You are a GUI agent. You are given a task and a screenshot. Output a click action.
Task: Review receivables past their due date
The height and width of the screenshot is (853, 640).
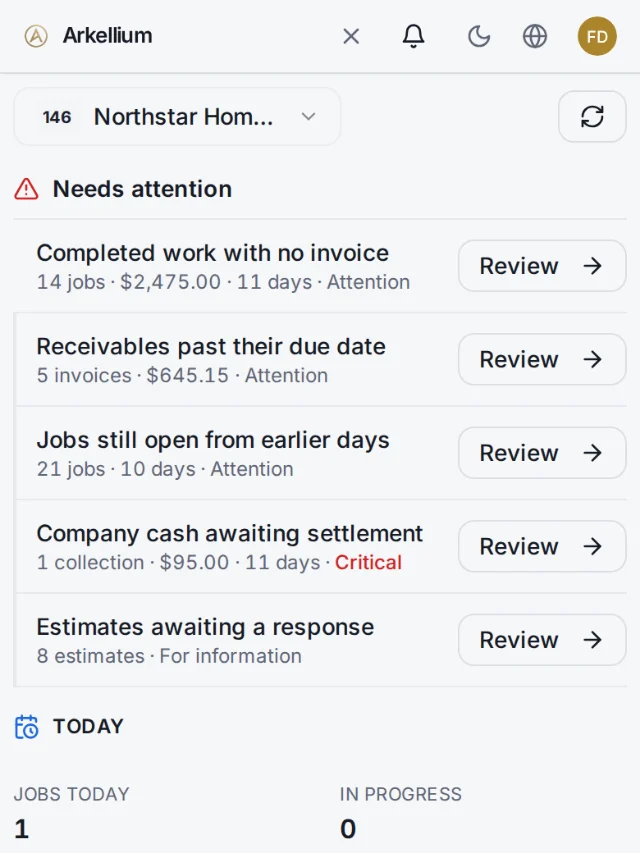(x=542, y=360)
